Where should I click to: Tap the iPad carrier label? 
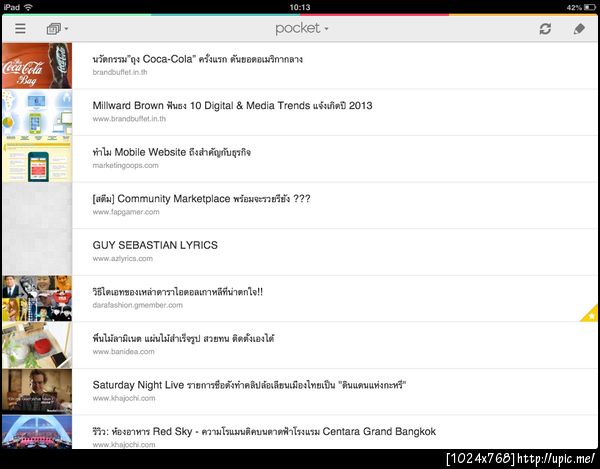(x=11, y=7)
